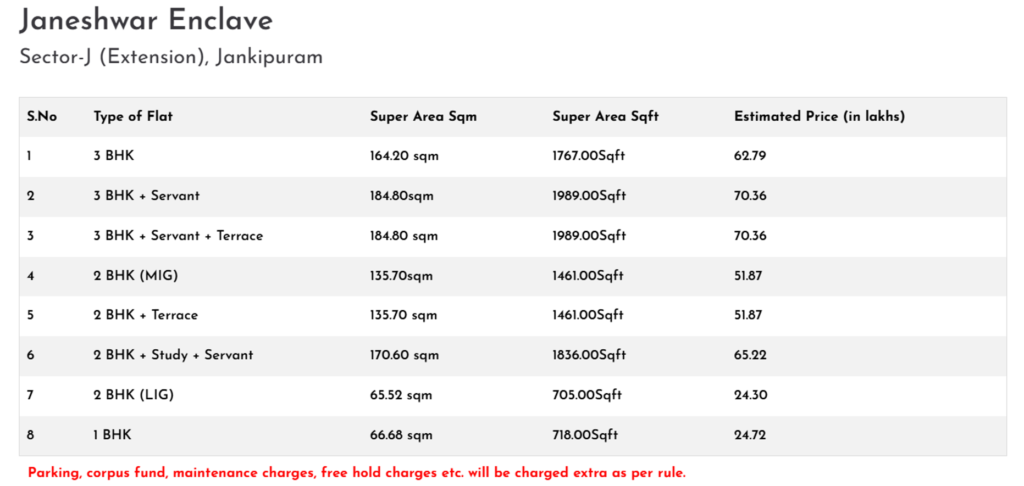Click 2 BHK + Study + Servant cell
This screenshot has height=486, width=1024.
click(173, 355)
